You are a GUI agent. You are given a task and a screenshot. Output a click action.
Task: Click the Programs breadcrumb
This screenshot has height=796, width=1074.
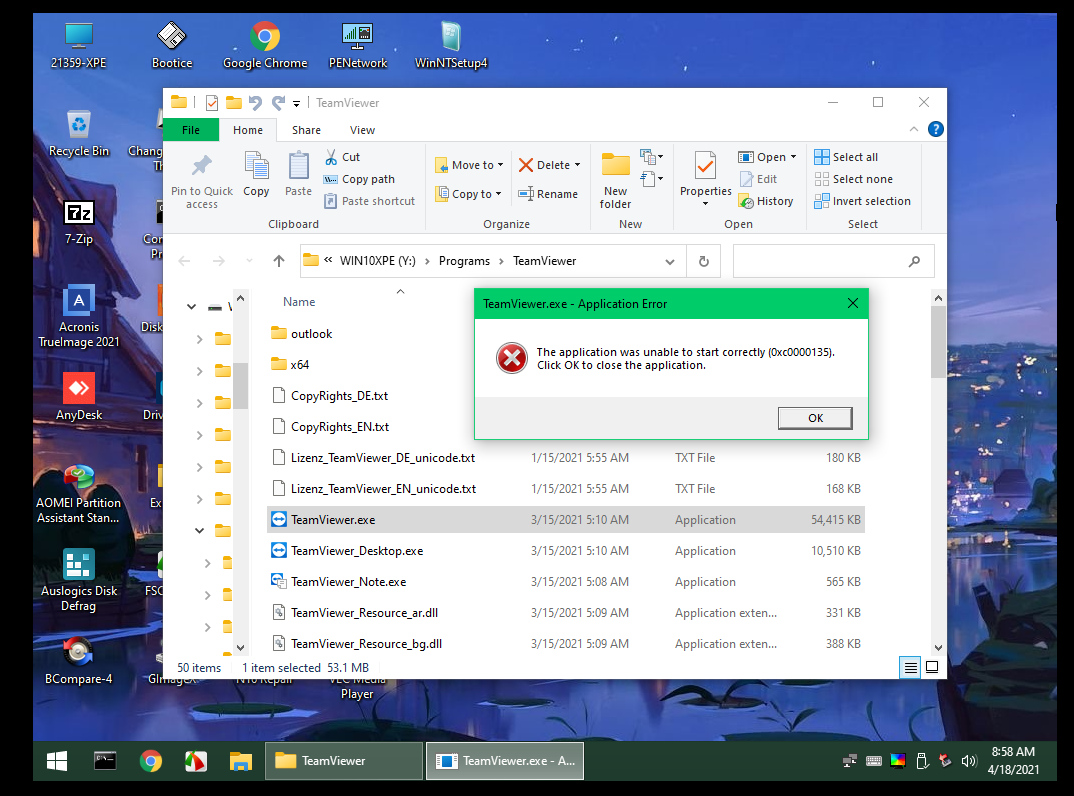point(464,261)
